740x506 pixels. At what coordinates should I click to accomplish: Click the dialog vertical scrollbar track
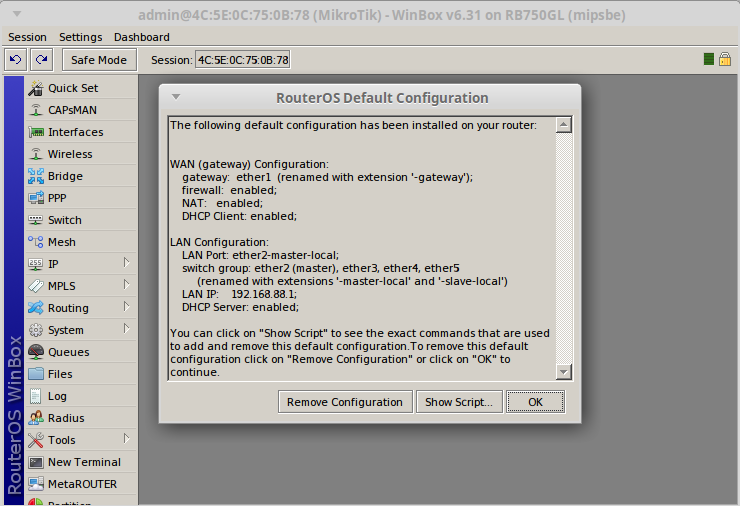563,248
